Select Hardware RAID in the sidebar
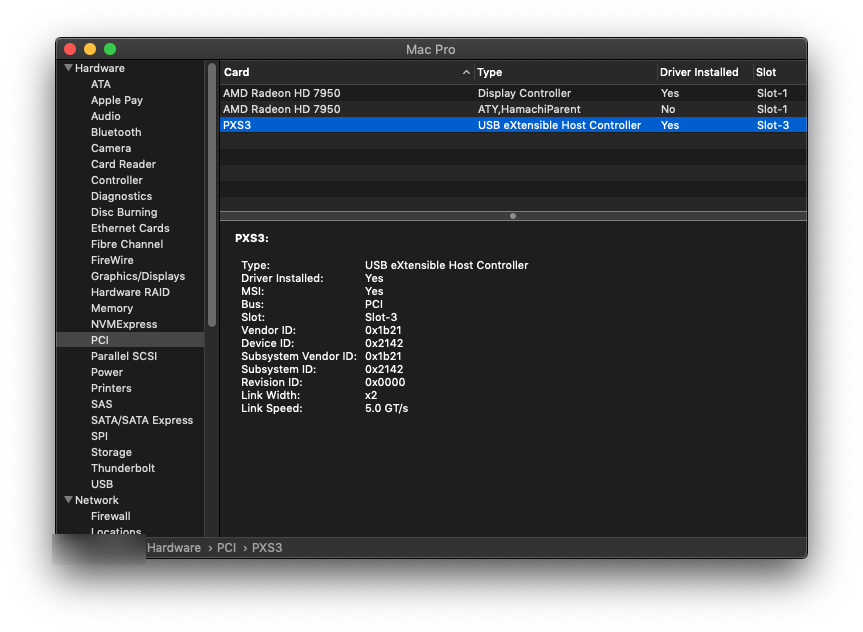 (130, 292)
